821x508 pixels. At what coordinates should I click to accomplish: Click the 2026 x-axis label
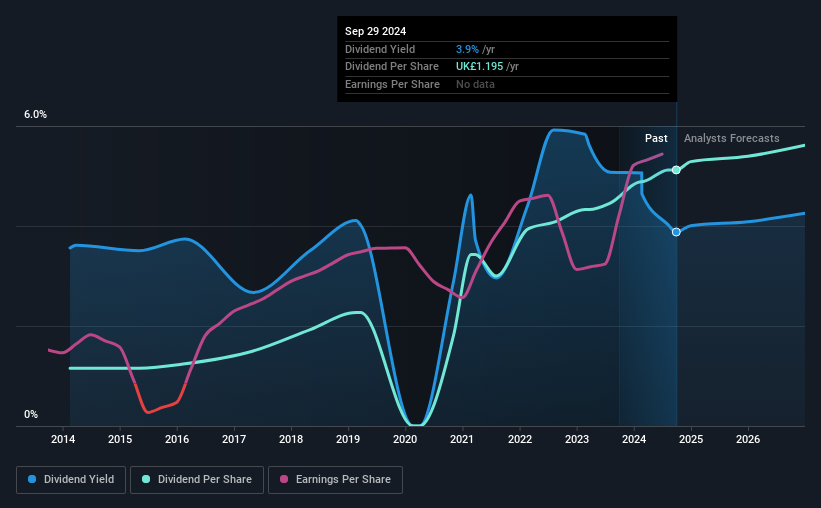748,439
